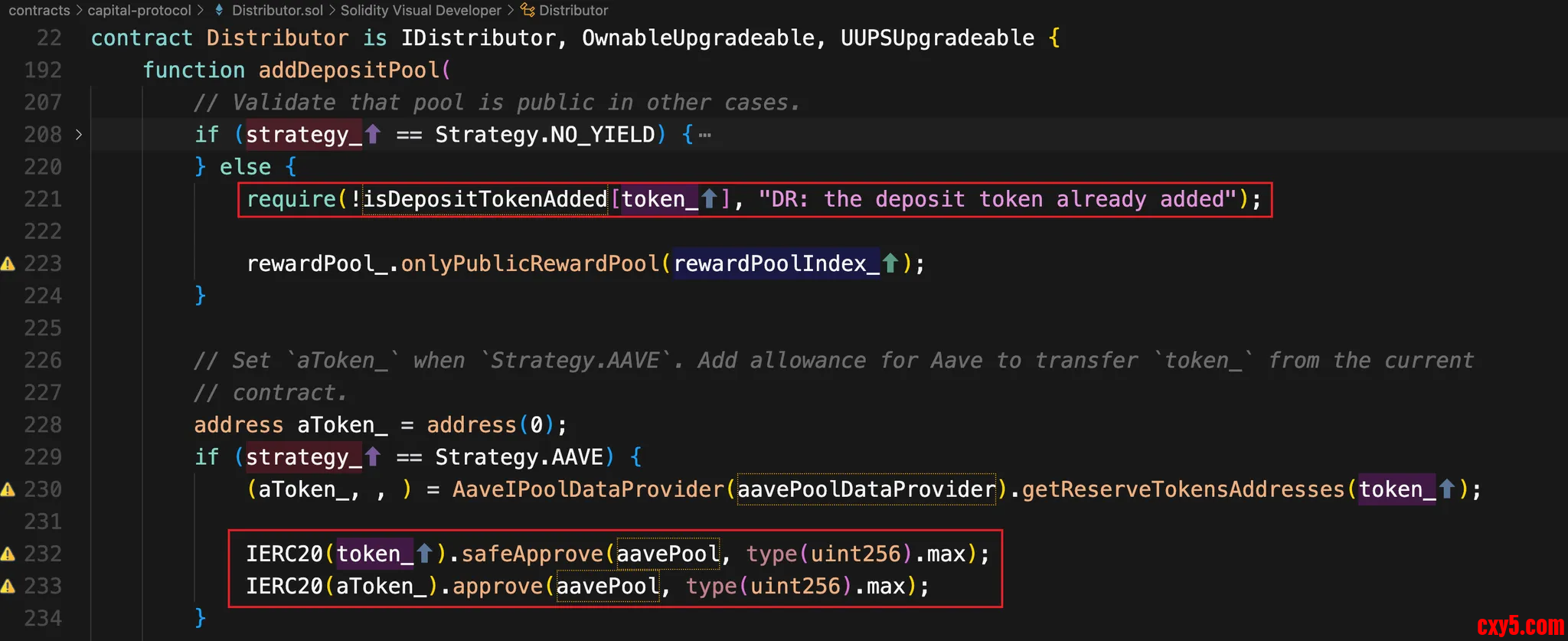This screenshot has width=1568, height=641.
Task: Click the arrow decoration after token_ on line 221
Action: point(709,199)
